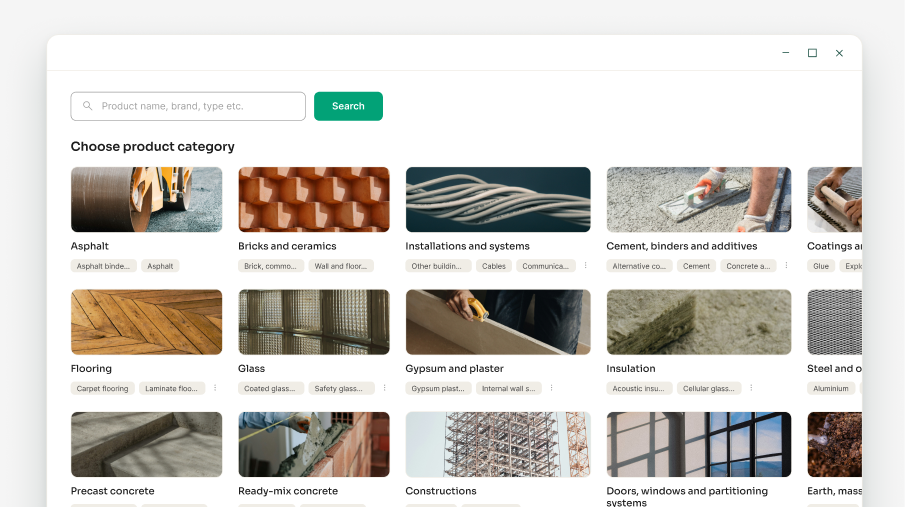The height and width of the screenshot is (507, 905).
Task: Open the Glass category image
Action: click(314, 322)
